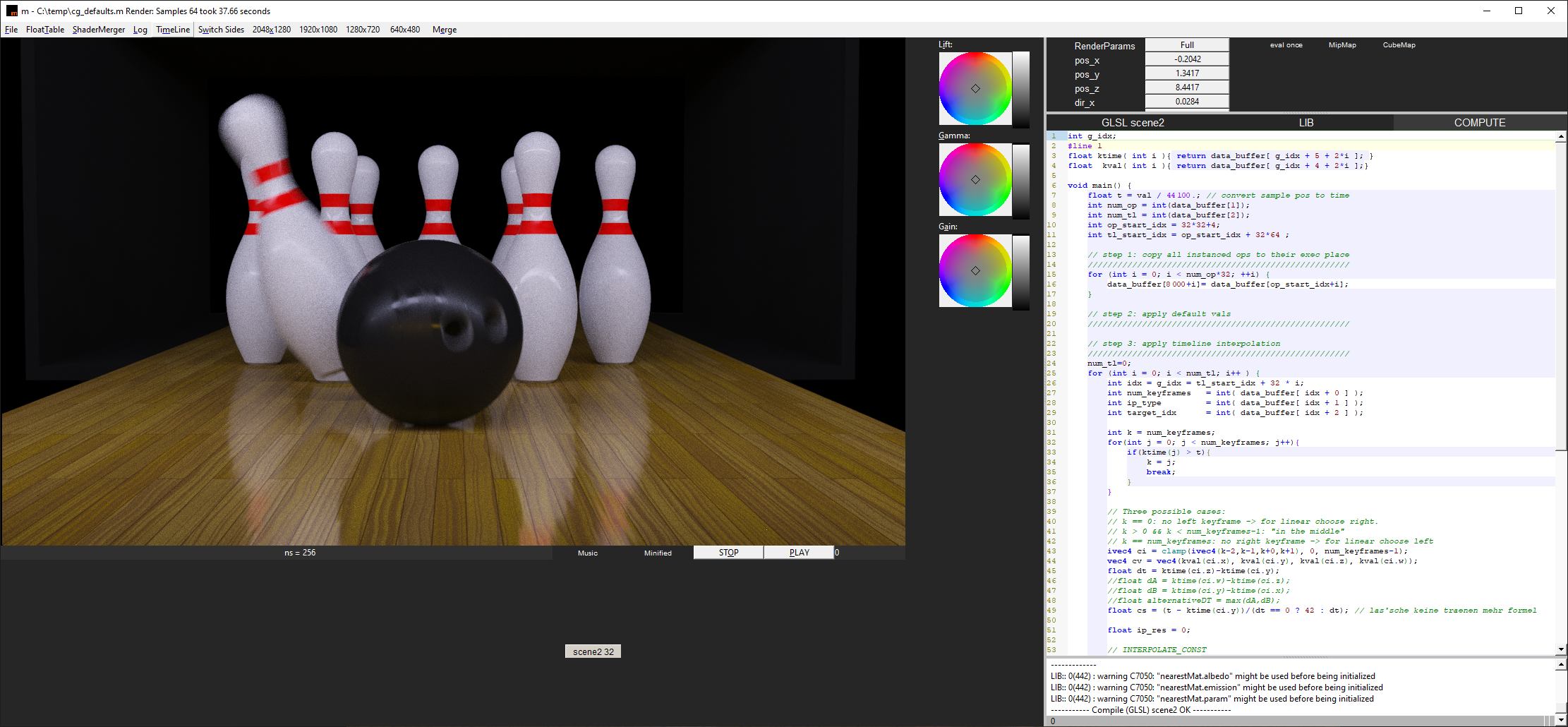
Task: Click the code editor scroll down arrow
Action: [x=1560, y=649]
